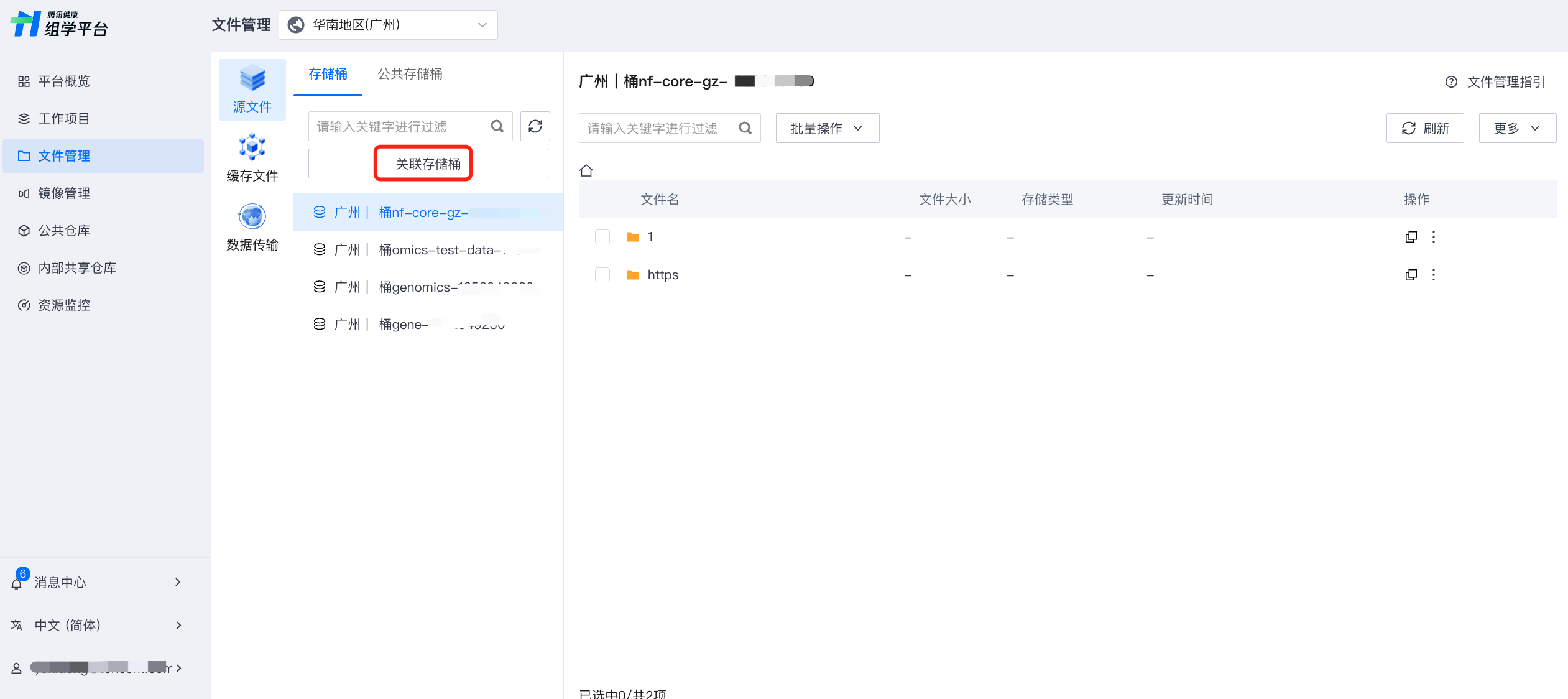Open more actions for https folder
Screen dimensions: 1568x699
click(1433, 275)
